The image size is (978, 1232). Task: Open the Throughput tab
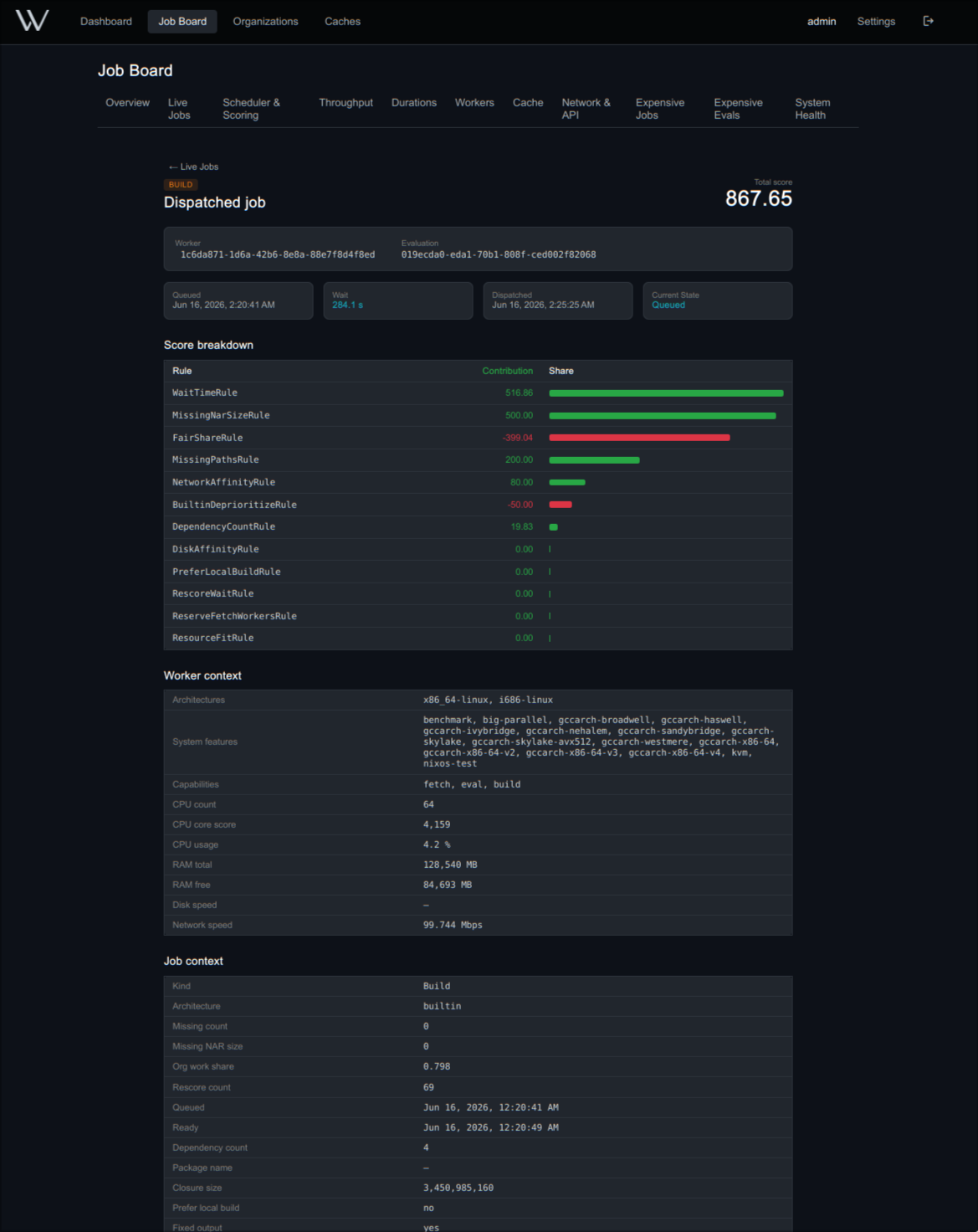click(x=346, y=103)
